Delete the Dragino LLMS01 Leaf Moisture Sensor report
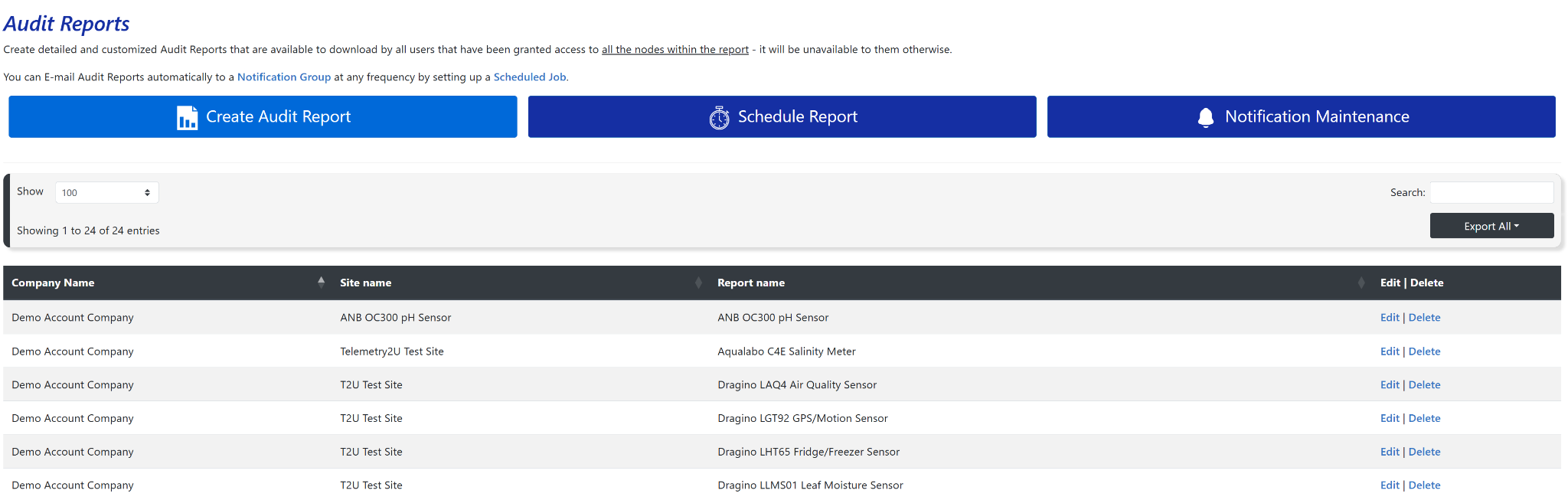 point(1424,485)
